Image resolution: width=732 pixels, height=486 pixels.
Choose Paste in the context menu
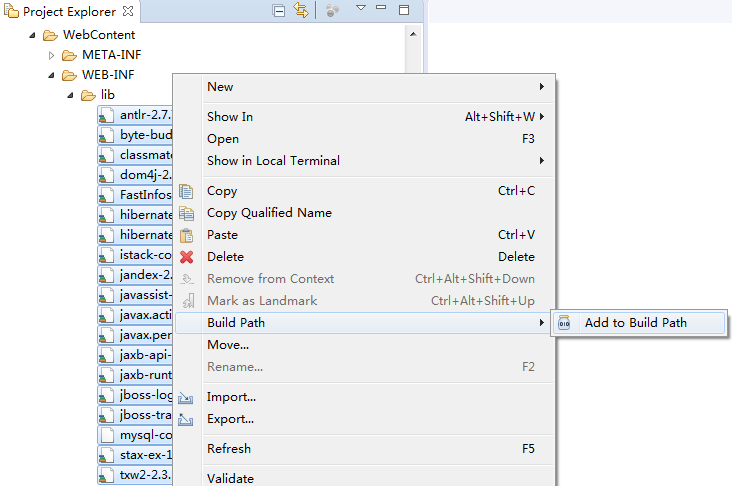(x=364, y=235)
